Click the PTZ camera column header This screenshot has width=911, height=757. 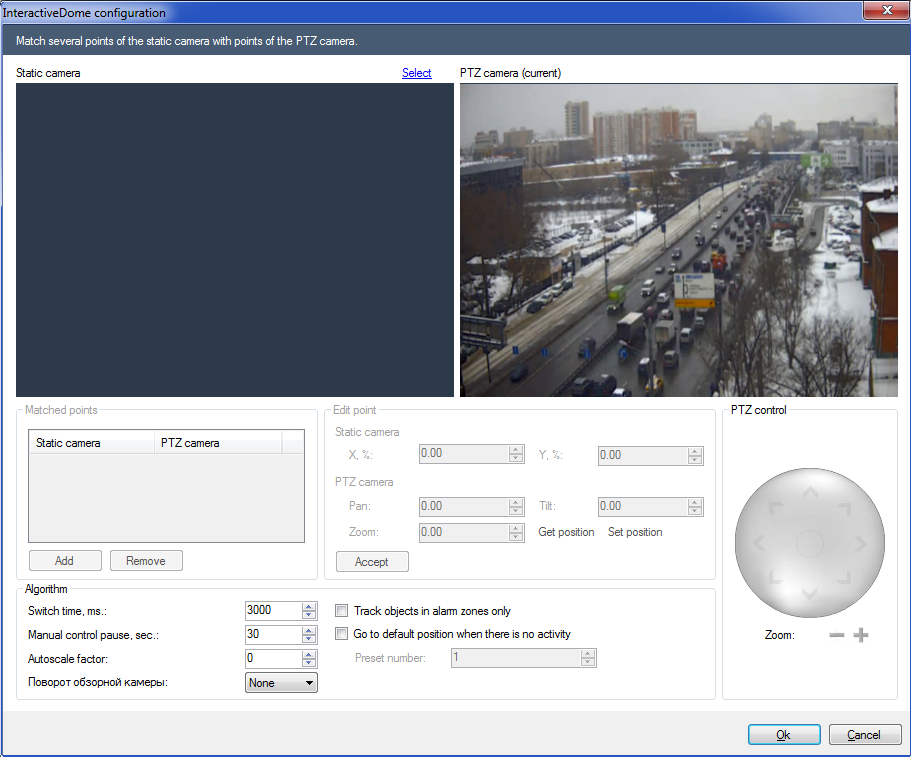(218, 443)
